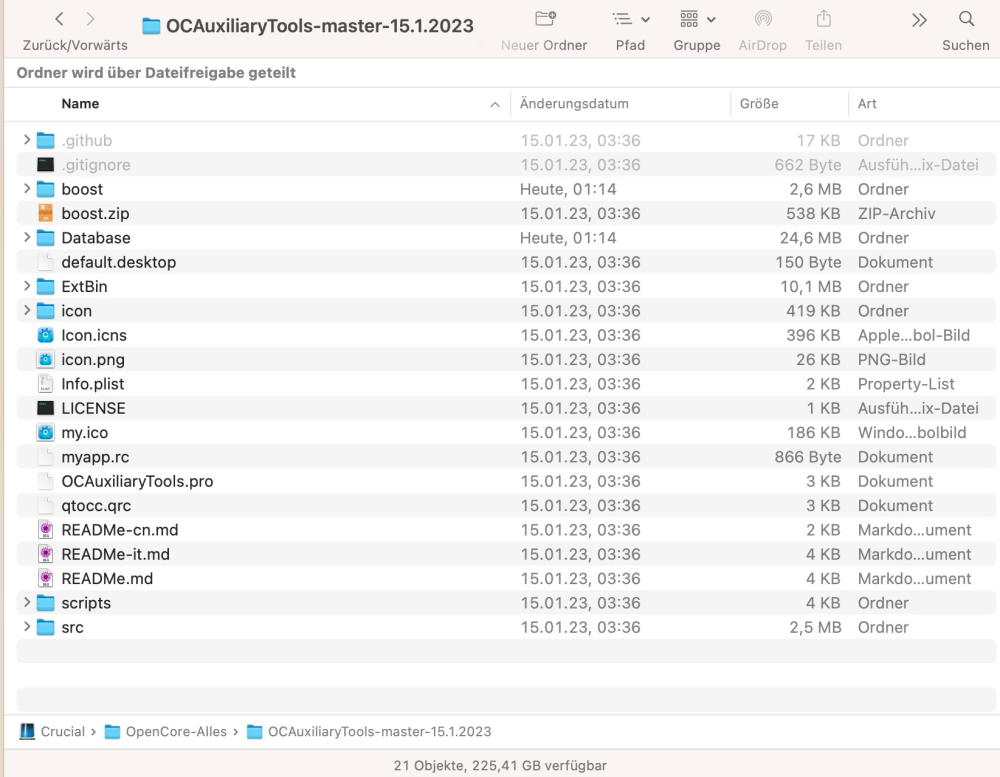Go back to the previous folder

59,19
